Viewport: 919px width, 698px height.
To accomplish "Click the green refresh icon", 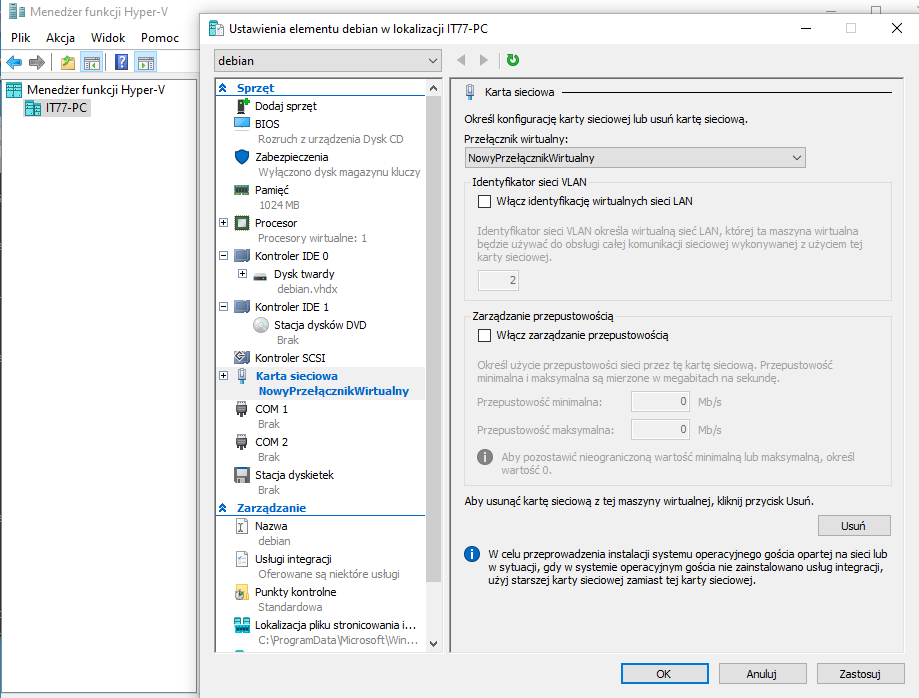I will (513, 60).
